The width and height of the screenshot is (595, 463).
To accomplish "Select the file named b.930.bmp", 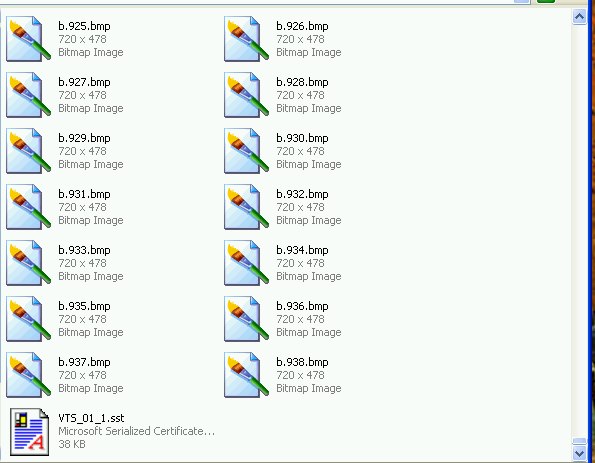I will [302, 138].
